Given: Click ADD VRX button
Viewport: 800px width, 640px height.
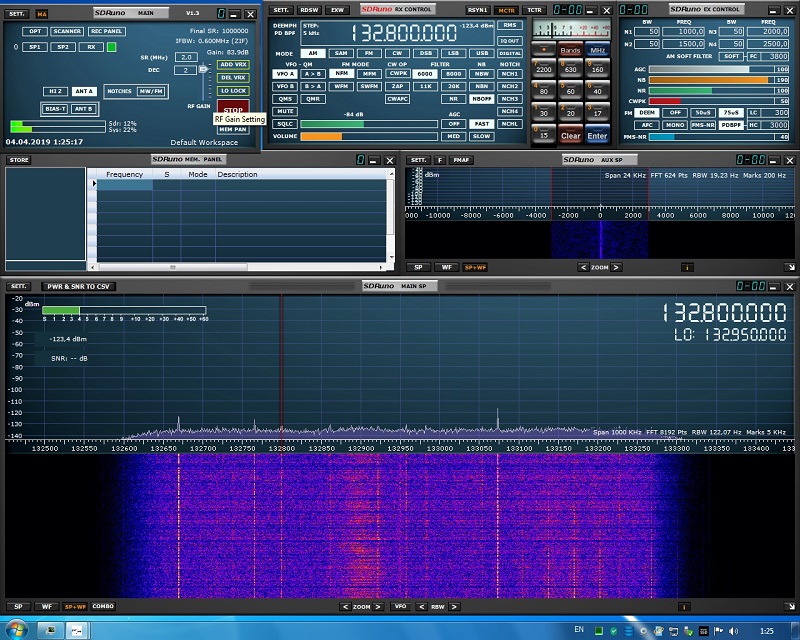Looking at the screenshot, I should click(x=233, y=65).
